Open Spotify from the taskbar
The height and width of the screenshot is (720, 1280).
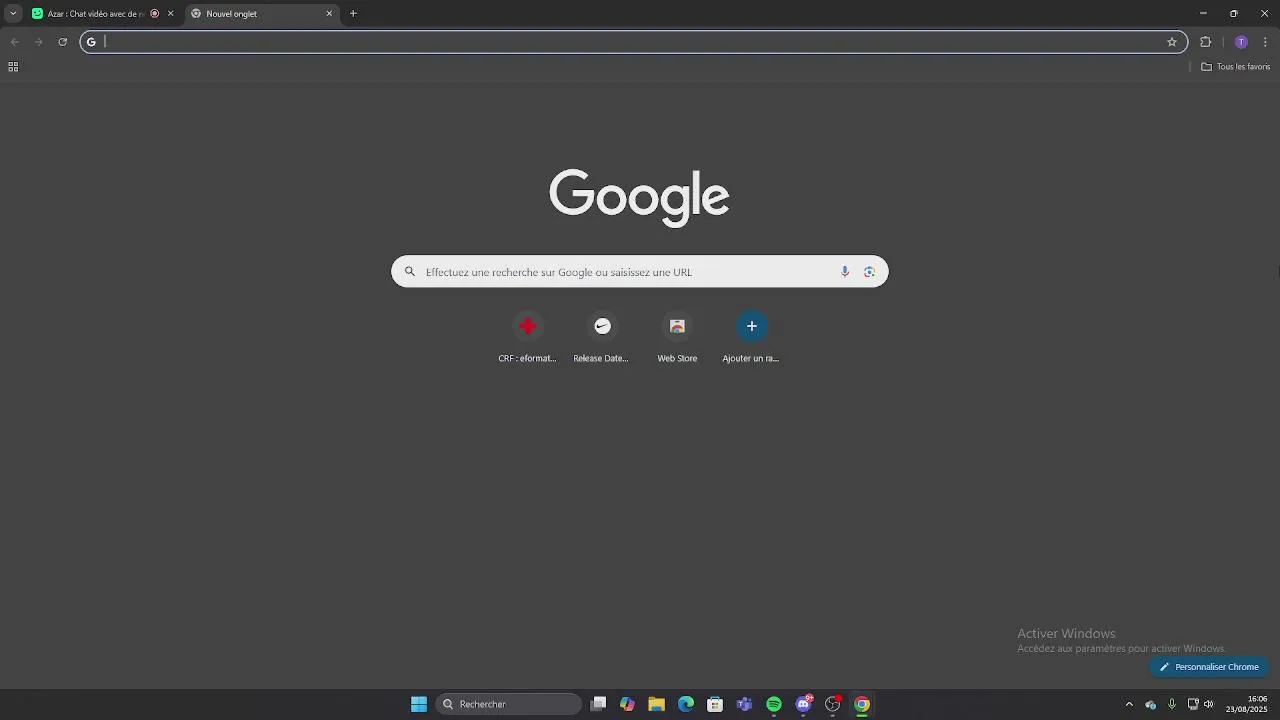(x=774, y=704)
